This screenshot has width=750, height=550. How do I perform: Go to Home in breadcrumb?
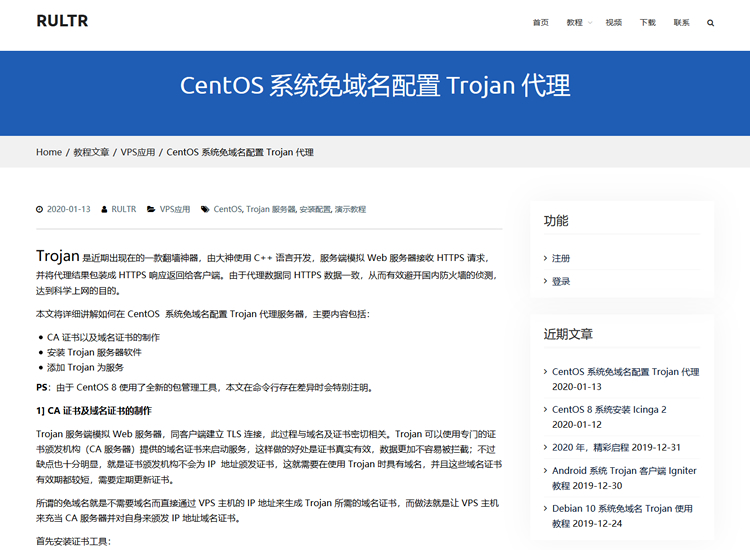(x=49, y=152)
